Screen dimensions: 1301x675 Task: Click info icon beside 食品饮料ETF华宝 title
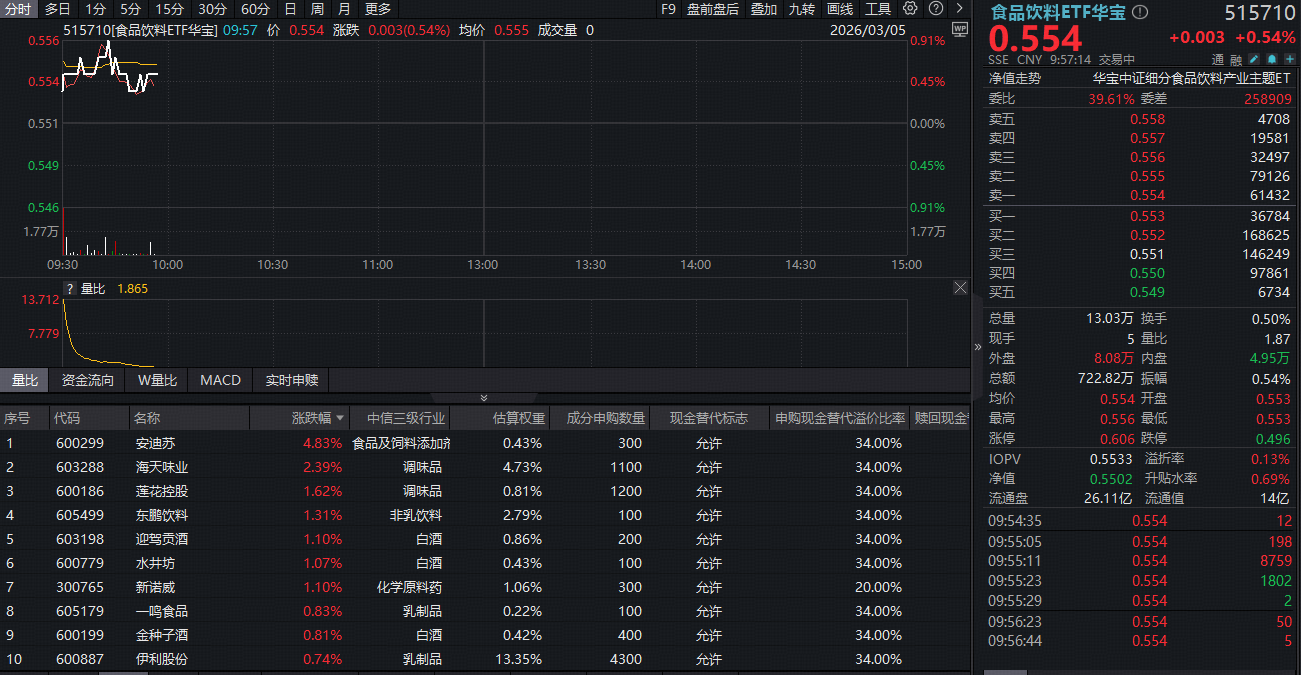(x=1140, y=13)
